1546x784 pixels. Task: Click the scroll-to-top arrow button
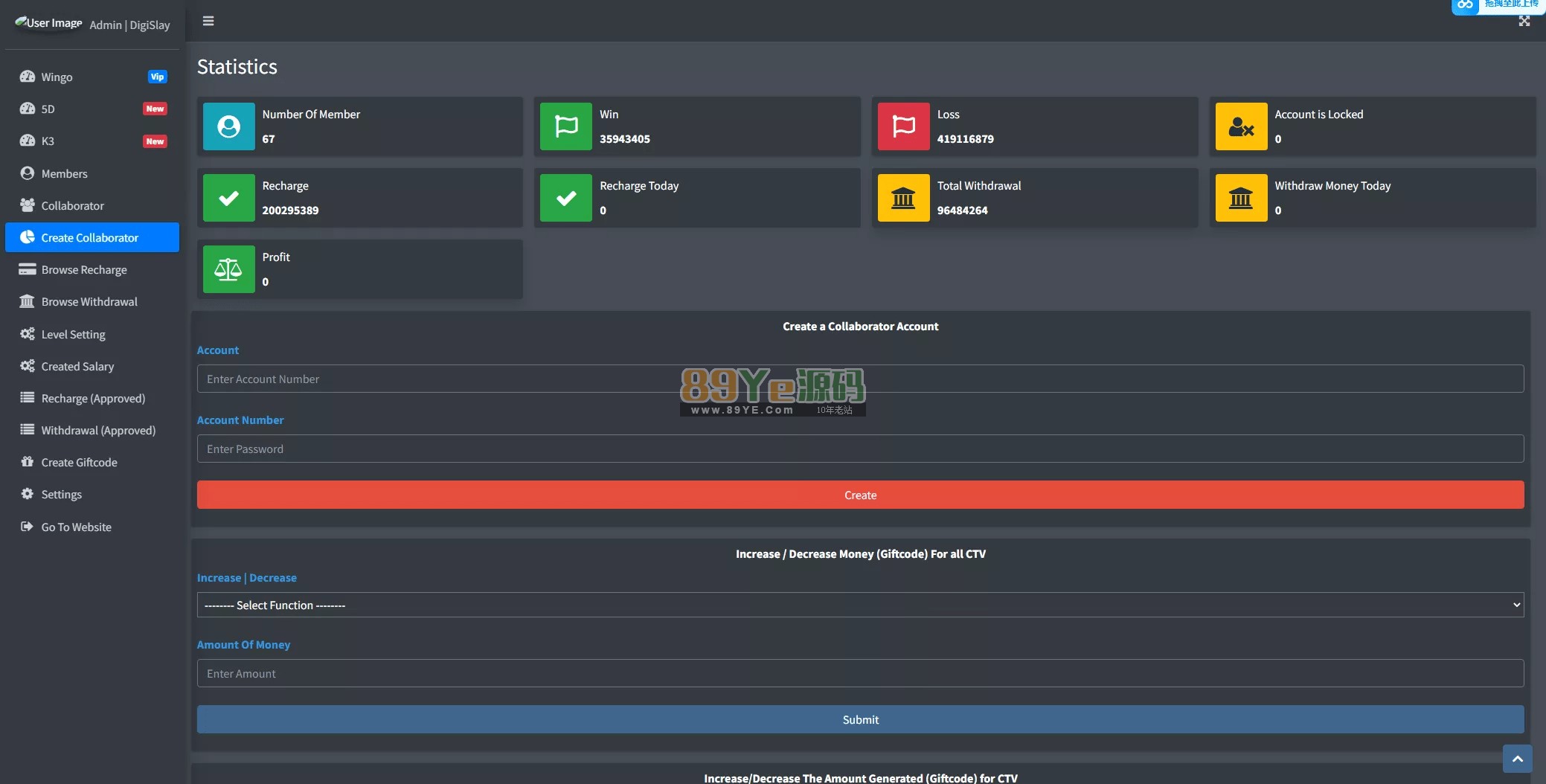1517,759
